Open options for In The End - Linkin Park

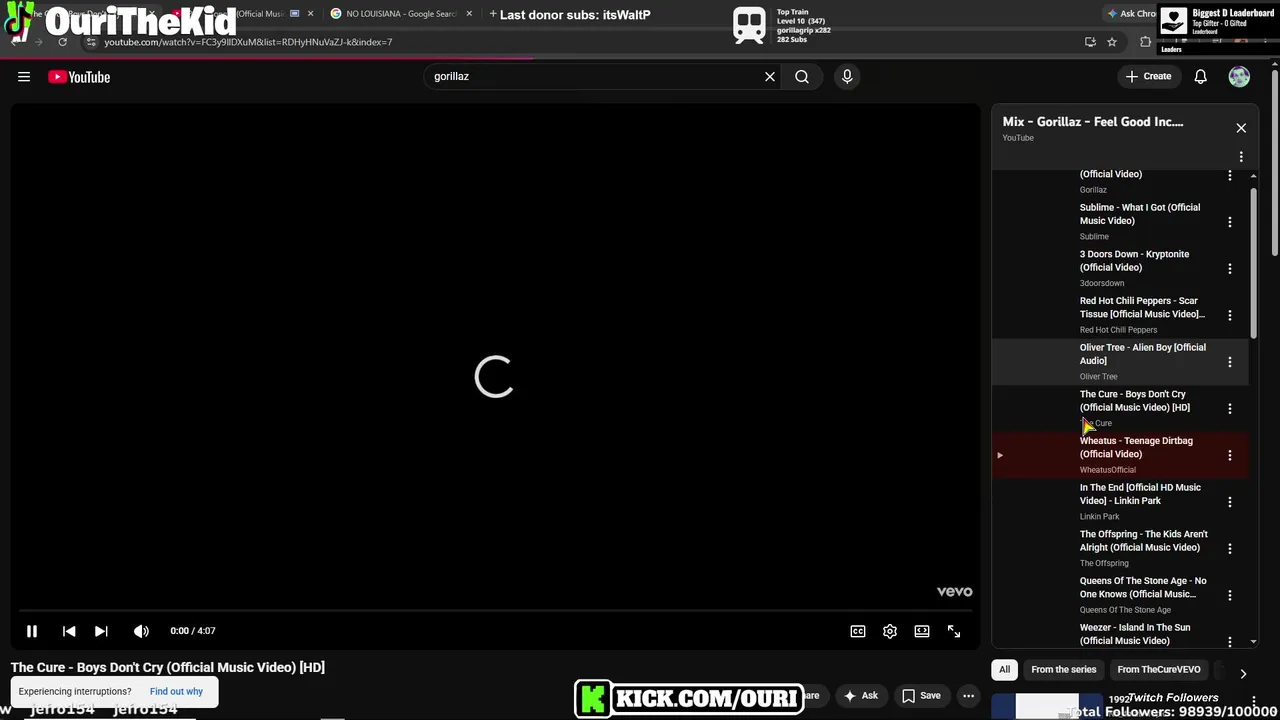point(1230,502)
